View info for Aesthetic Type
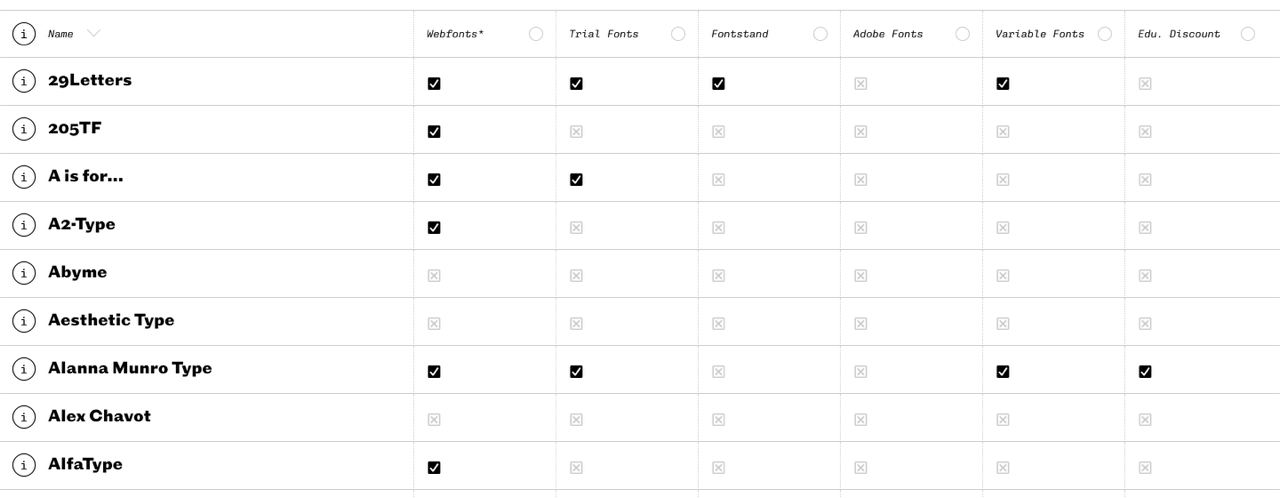Screen dimensions: 1280x498 (x=24, y=321)
